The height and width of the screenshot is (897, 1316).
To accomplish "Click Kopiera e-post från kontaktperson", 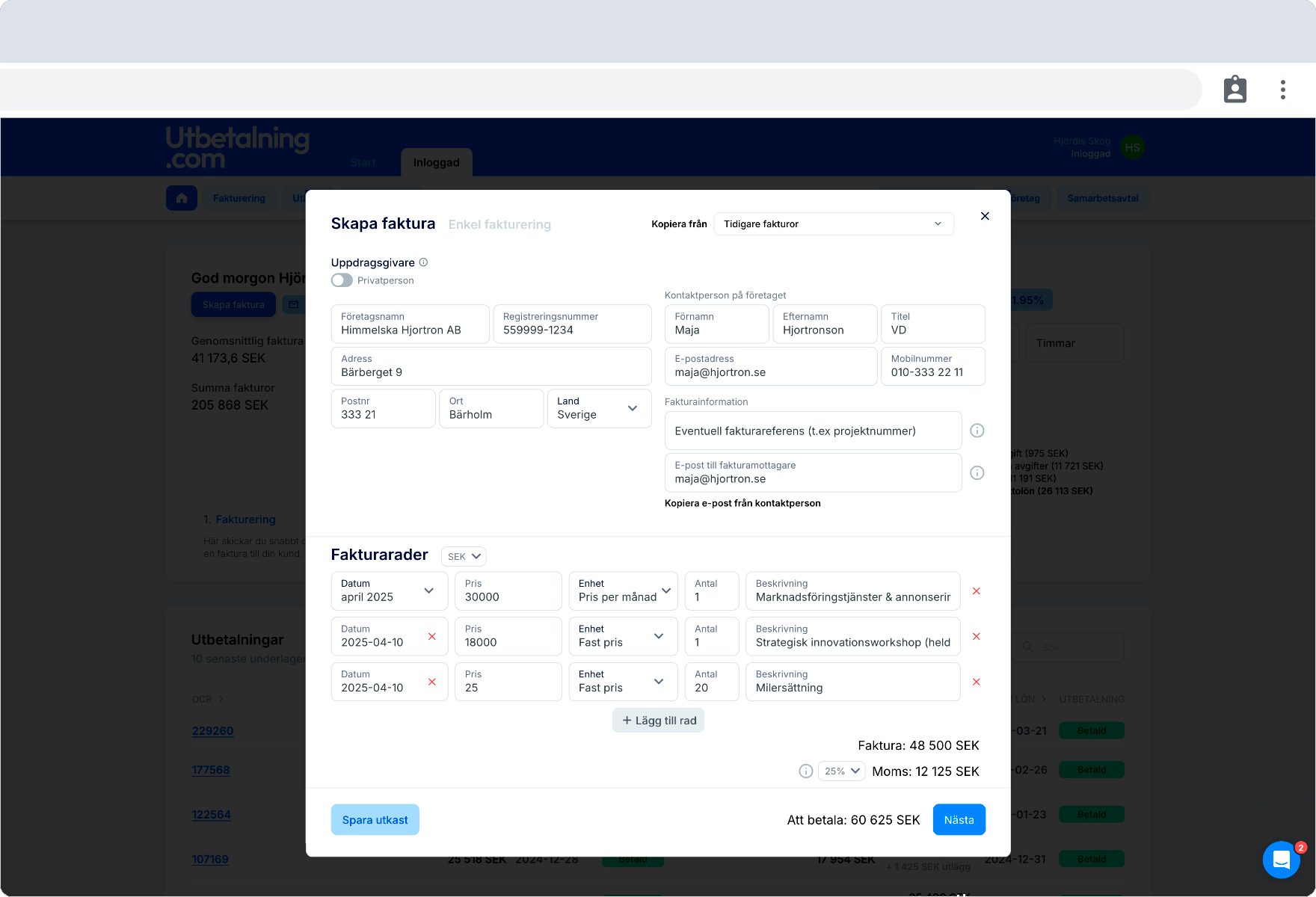I will pyautogui.click(x=742, y=503).
